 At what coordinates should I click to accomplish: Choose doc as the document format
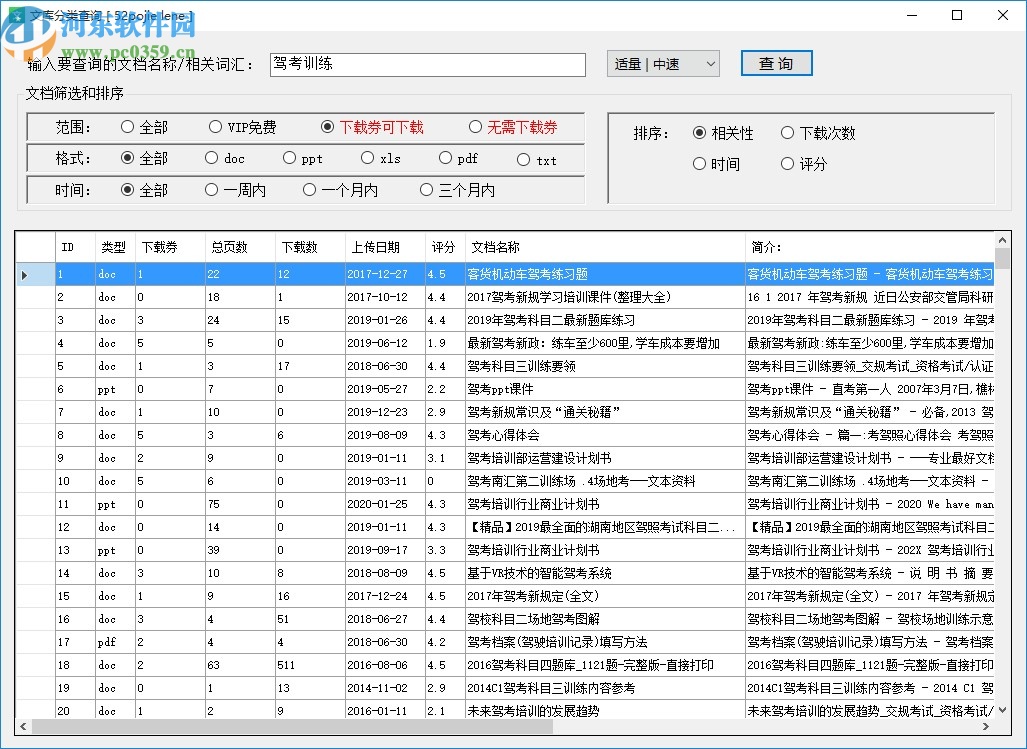(211, 159)
